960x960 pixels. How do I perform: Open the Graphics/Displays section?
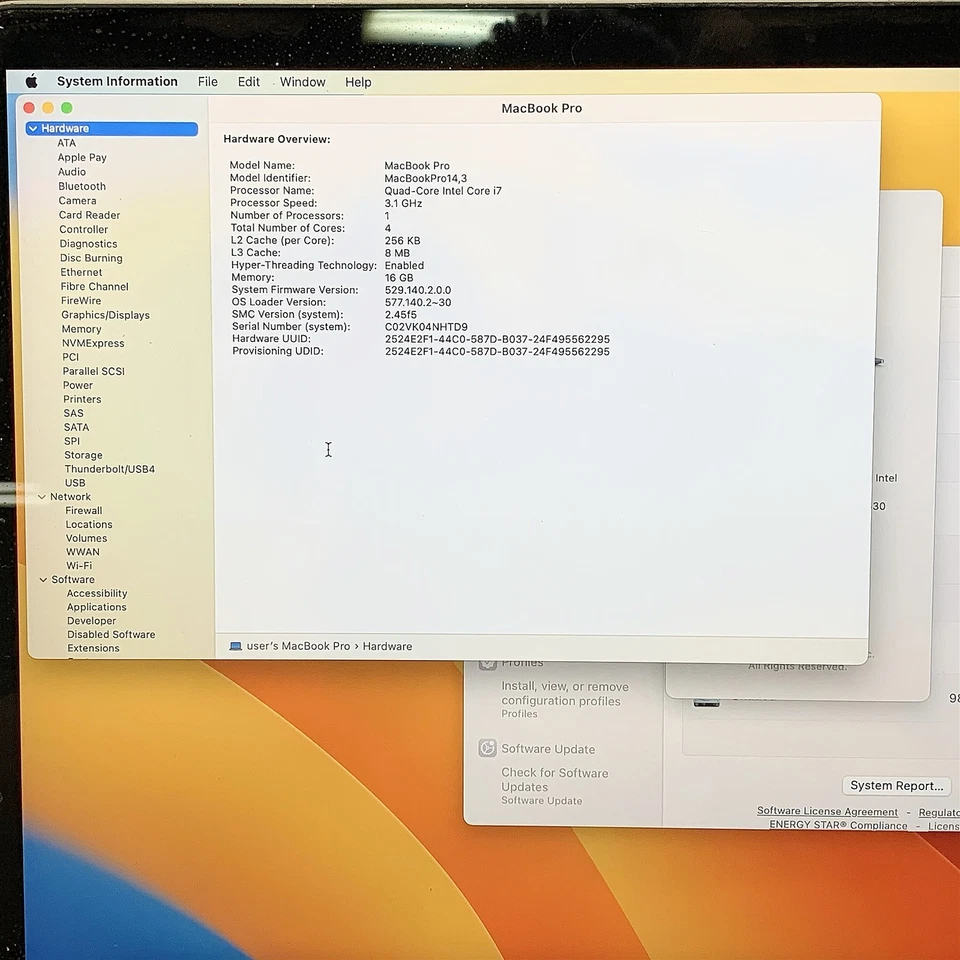tap(105, 314)
